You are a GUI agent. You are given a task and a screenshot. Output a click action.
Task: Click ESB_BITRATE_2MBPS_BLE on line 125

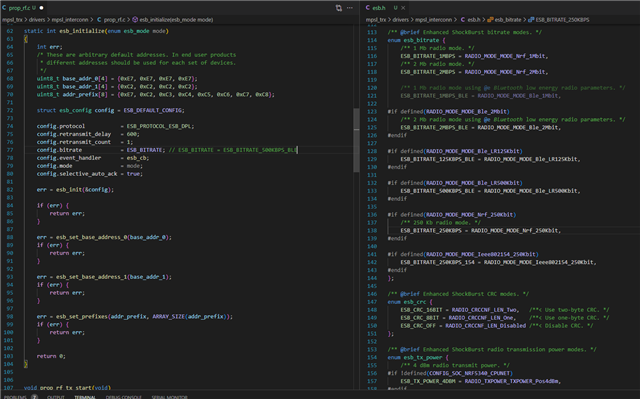(434, 127)
